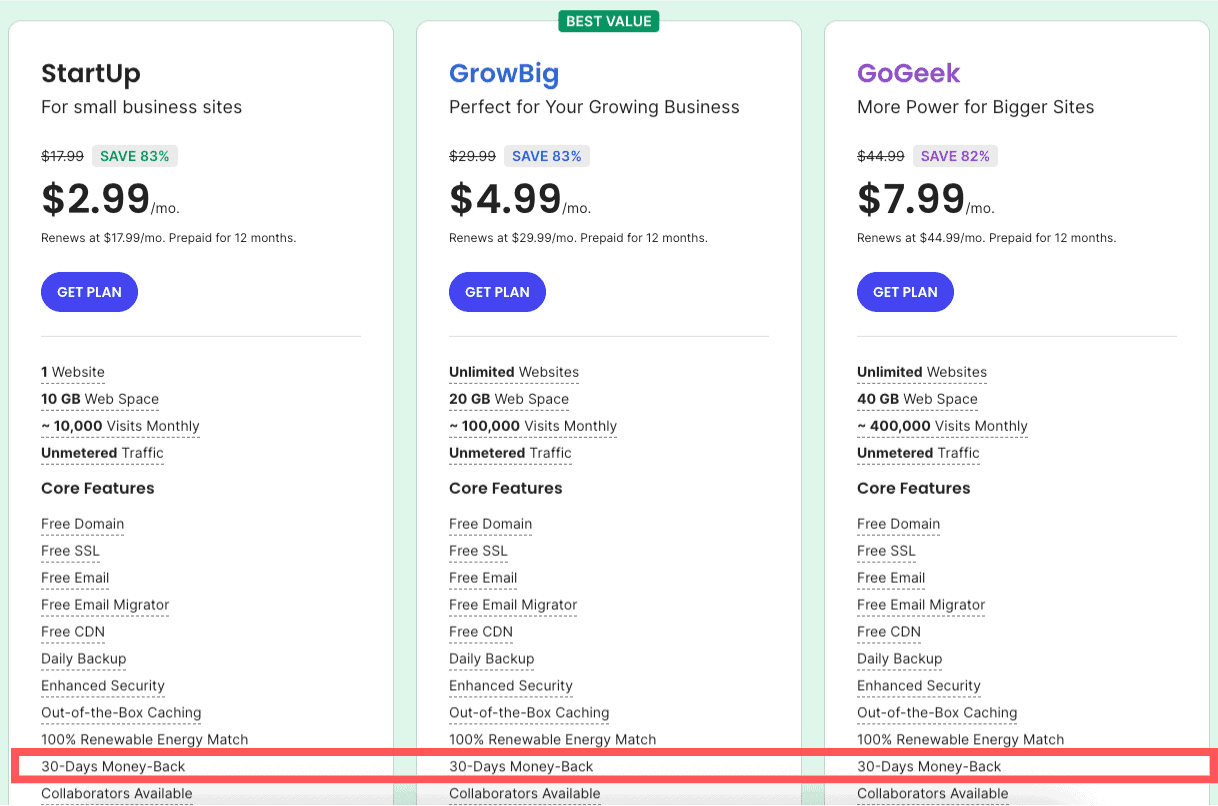Click Free CDN in the GrowBig column
Viewport: 1218px width, 806px height.
click(481, 632)
